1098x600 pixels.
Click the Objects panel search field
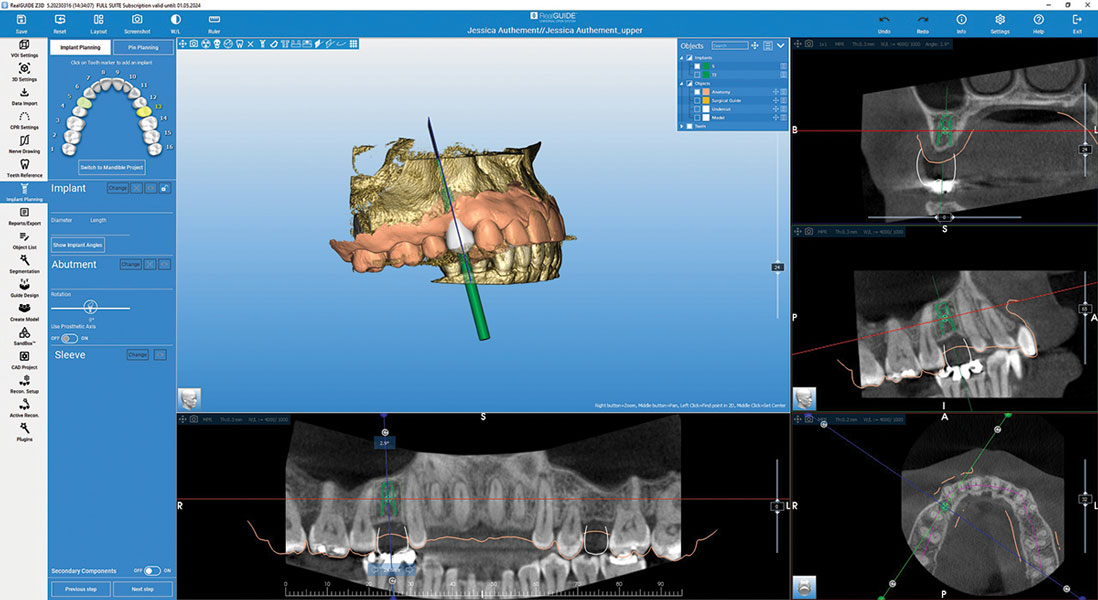point(730,46)
